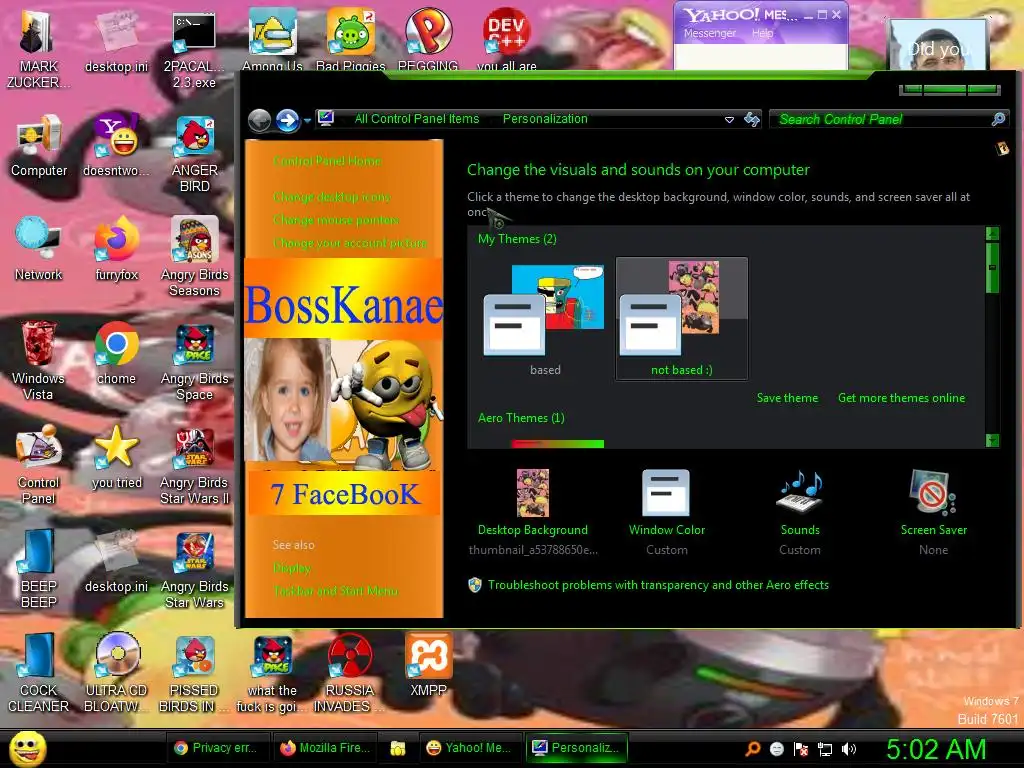The height and width of the screenshot is (768, 1024).
Task: Launch Bad Piggies desktop shortcut
Action: pos(351,39)
